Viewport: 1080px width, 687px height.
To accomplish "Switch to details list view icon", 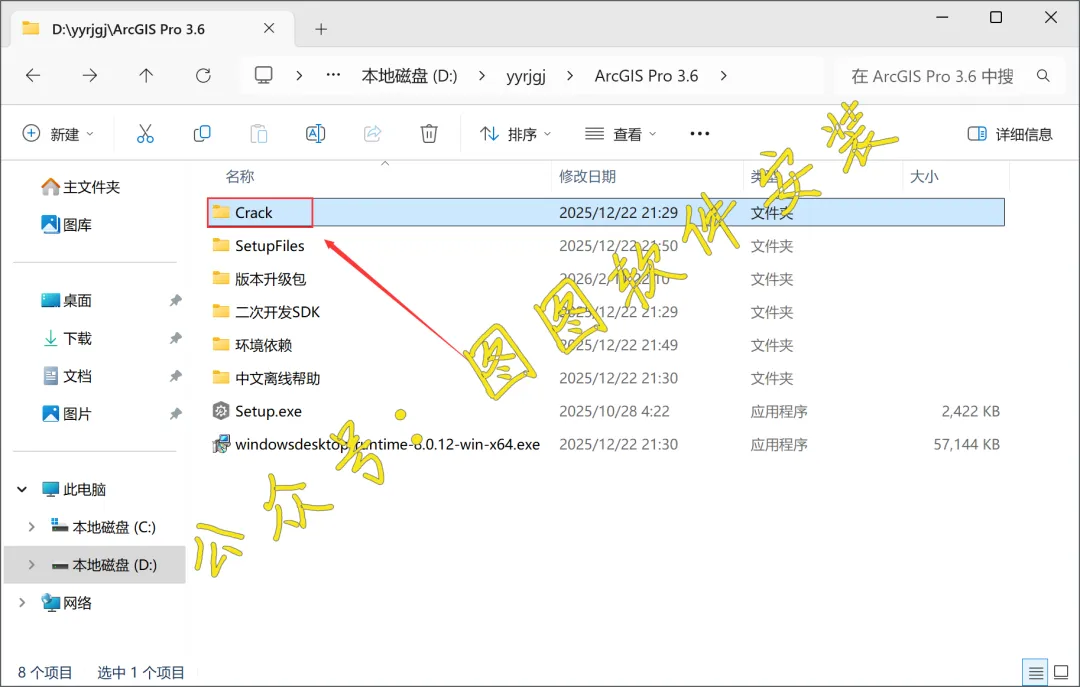I will pyautogui.click(x=1035, y=672).
